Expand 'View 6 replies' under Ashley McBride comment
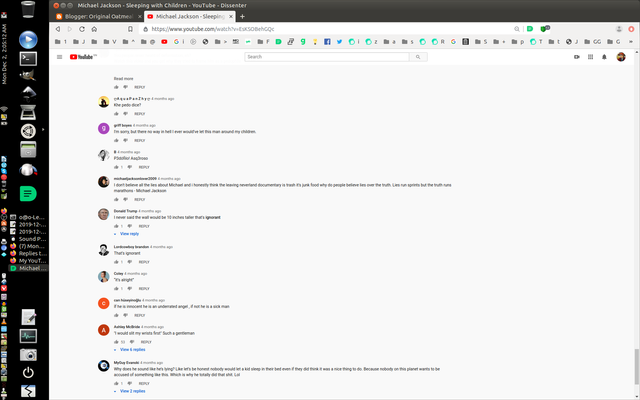Viewport: 640px width, 400px height. point(133,350)
